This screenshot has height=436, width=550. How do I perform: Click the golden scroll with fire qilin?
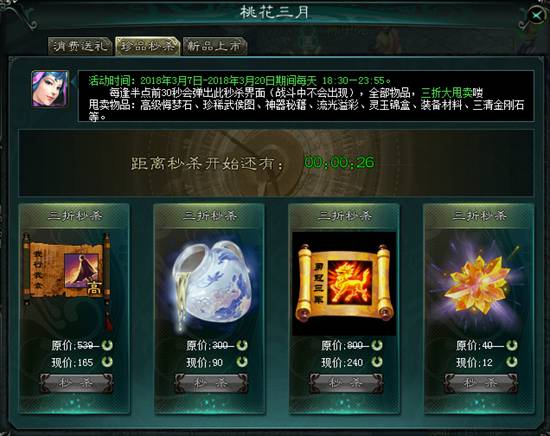344,283
